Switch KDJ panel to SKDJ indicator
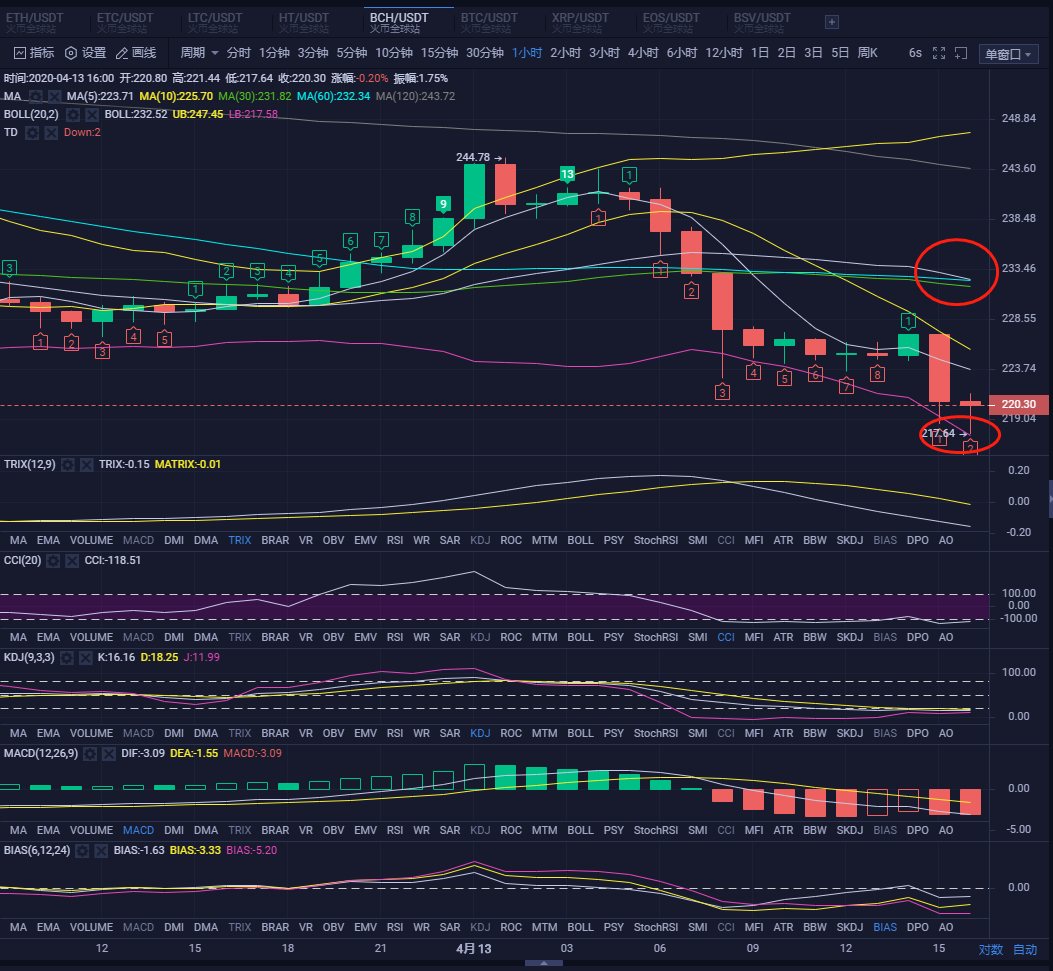1053x971 pixels. [x=850, y=734]
